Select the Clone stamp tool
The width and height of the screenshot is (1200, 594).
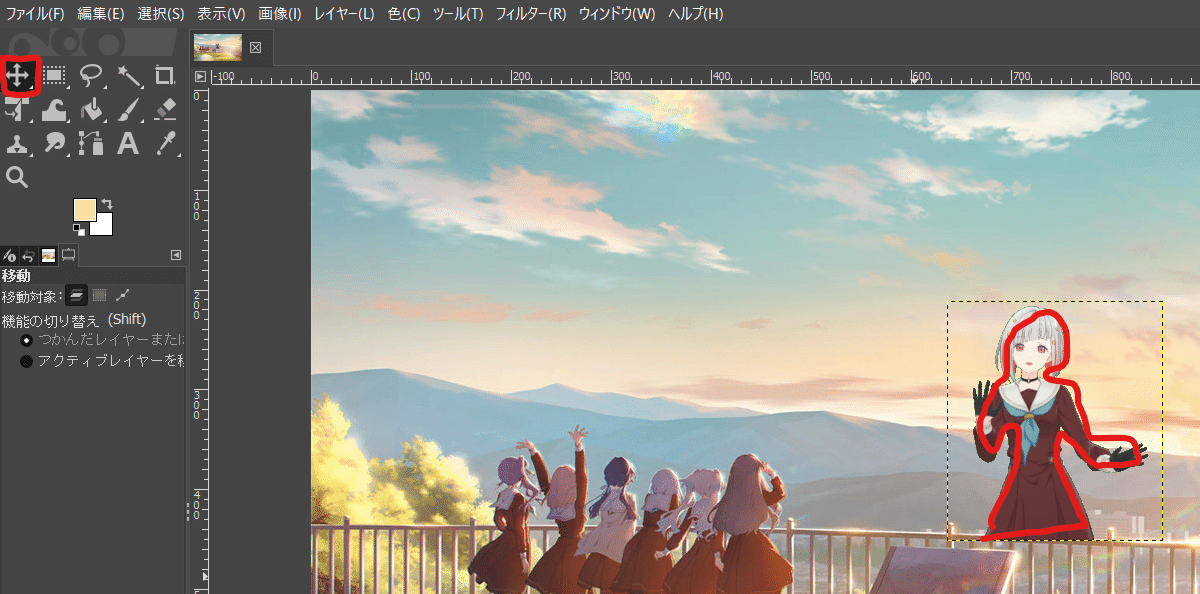(x=18, y=143)
